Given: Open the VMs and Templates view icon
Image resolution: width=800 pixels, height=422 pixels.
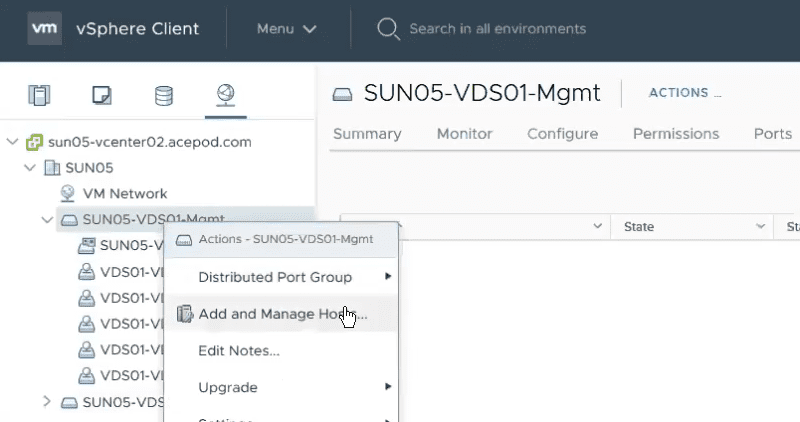Looking at the screenshot, I should pyautogui.click(x=102, y=95).
